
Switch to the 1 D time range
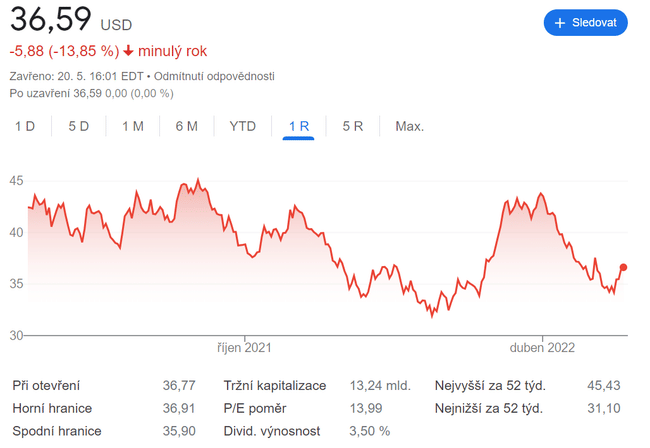tap(25, 126)
